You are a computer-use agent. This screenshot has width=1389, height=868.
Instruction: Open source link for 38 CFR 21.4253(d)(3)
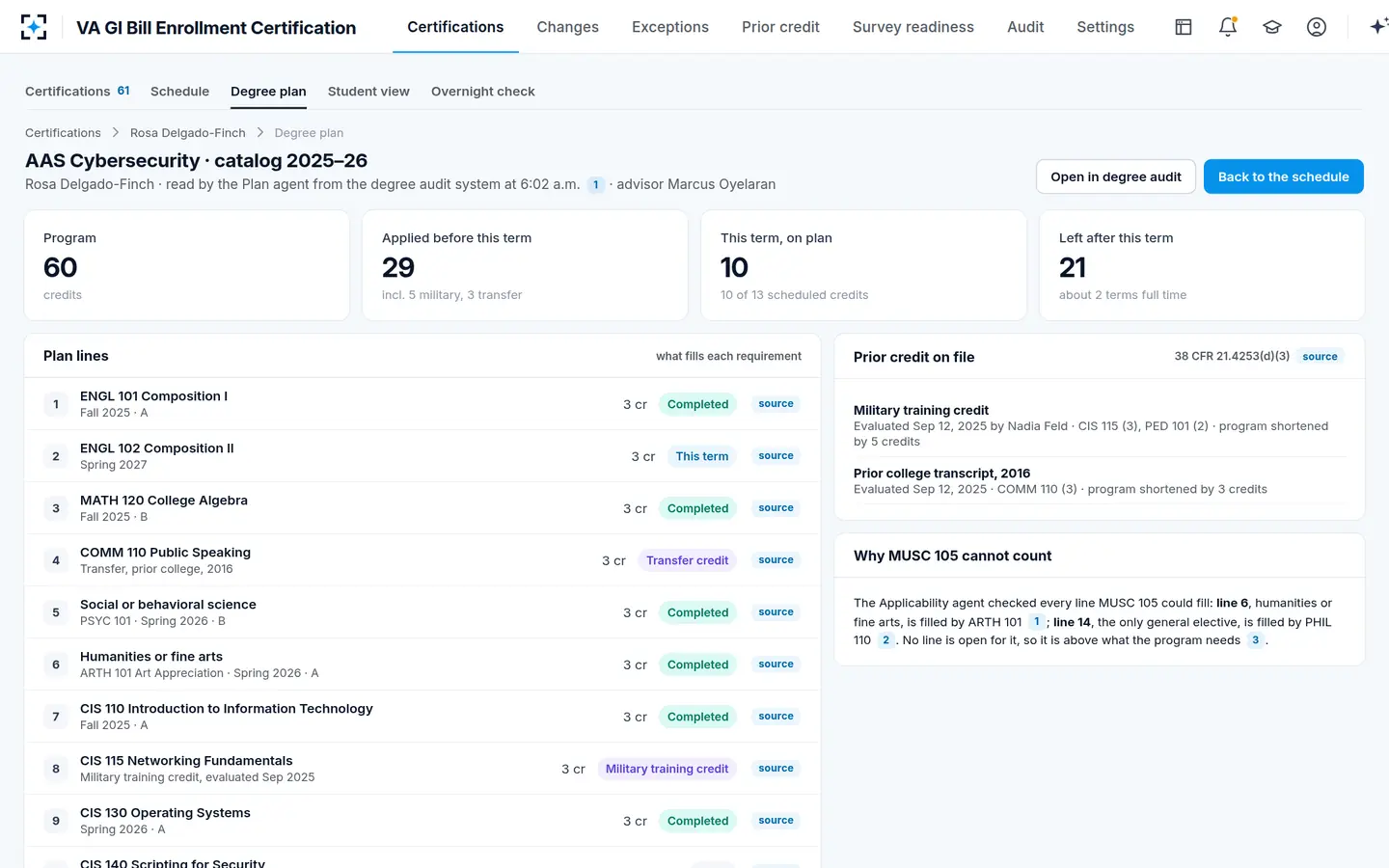(x=1320, y=357)
